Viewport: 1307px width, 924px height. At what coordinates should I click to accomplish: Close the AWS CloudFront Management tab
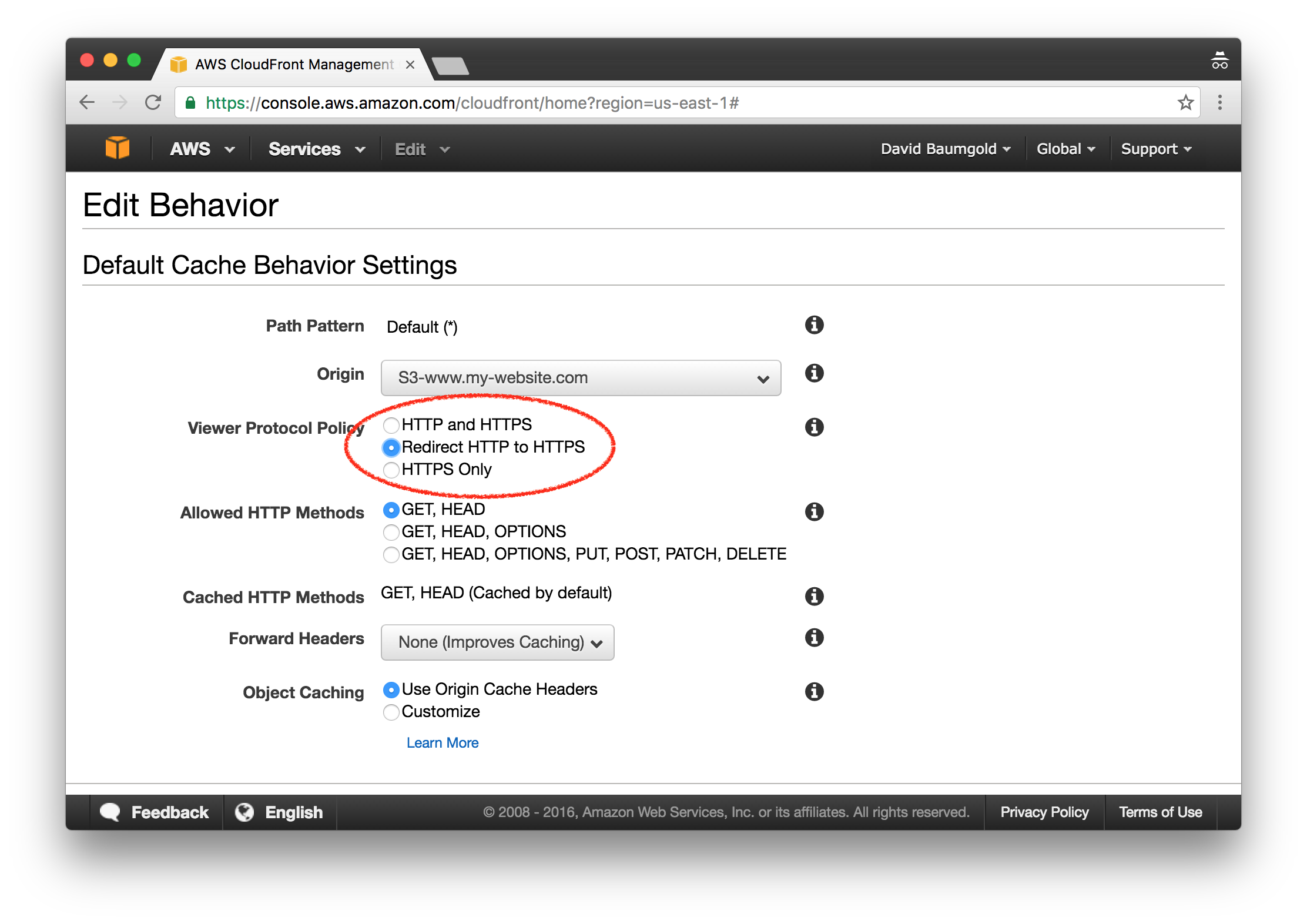[410, 65]
